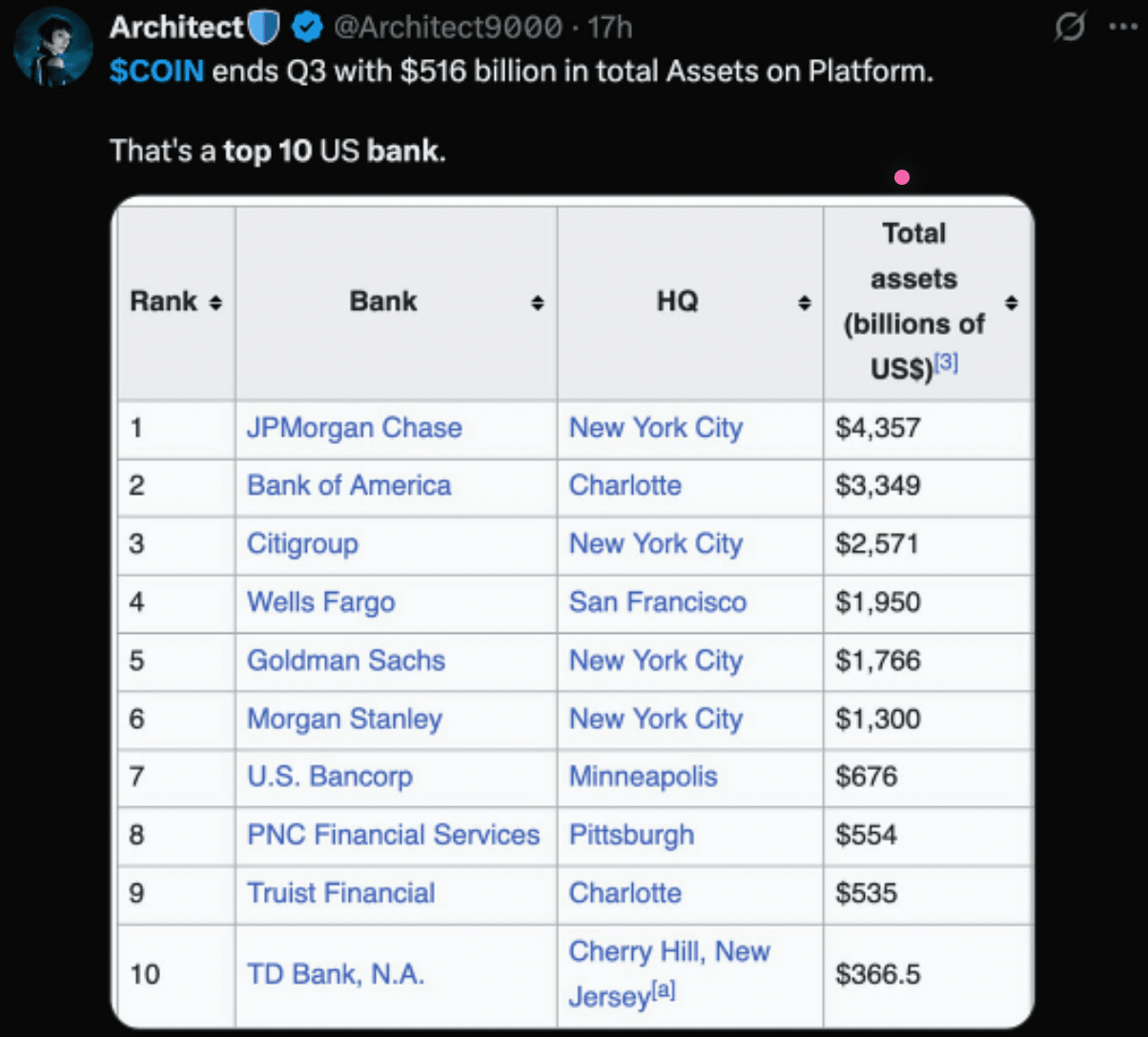The height and width of the screenshot is (1037, 1148).
Task: Open the JPMorgan Chase link
Action: (x=354, y=428)
